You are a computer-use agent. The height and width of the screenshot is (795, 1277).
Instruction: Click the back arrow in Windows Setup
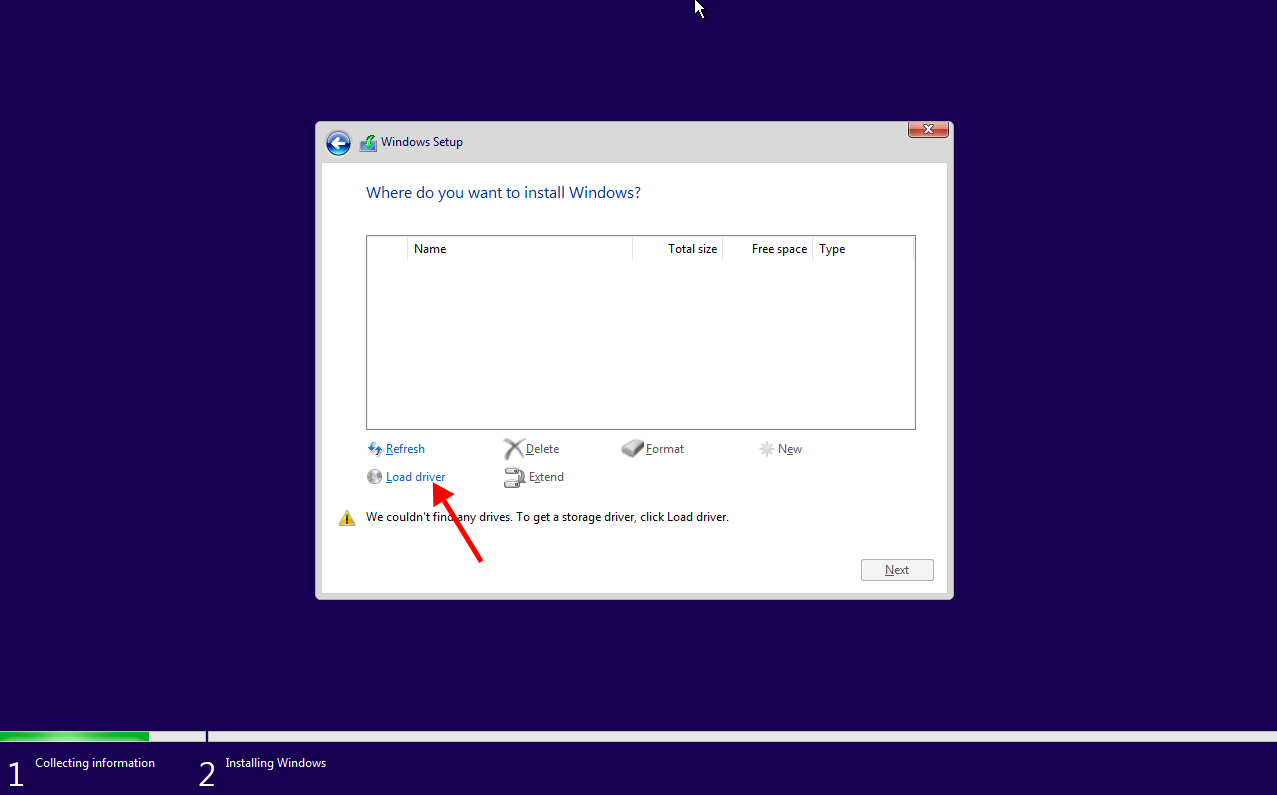[339, 143]
